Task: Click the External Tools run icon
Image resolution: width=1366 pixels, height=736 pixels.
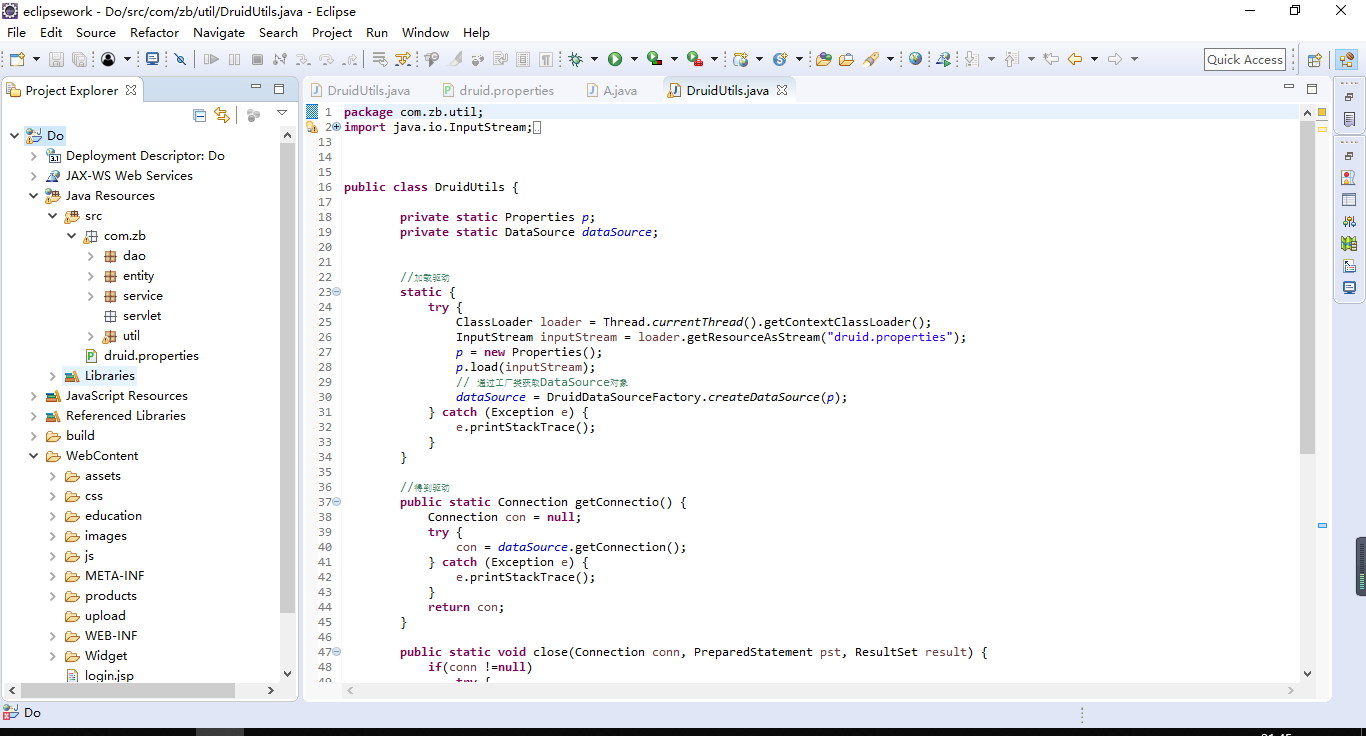Action: click(694, 59)
